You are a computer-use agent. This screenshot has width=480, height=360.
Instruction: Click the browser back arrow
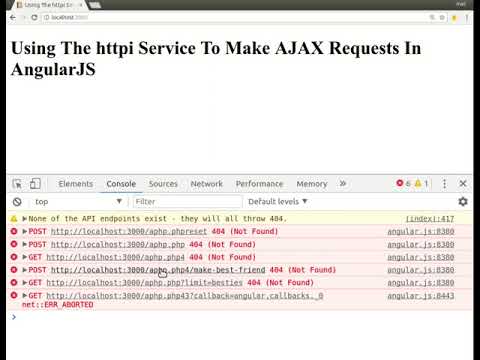(x=13, y=17)
